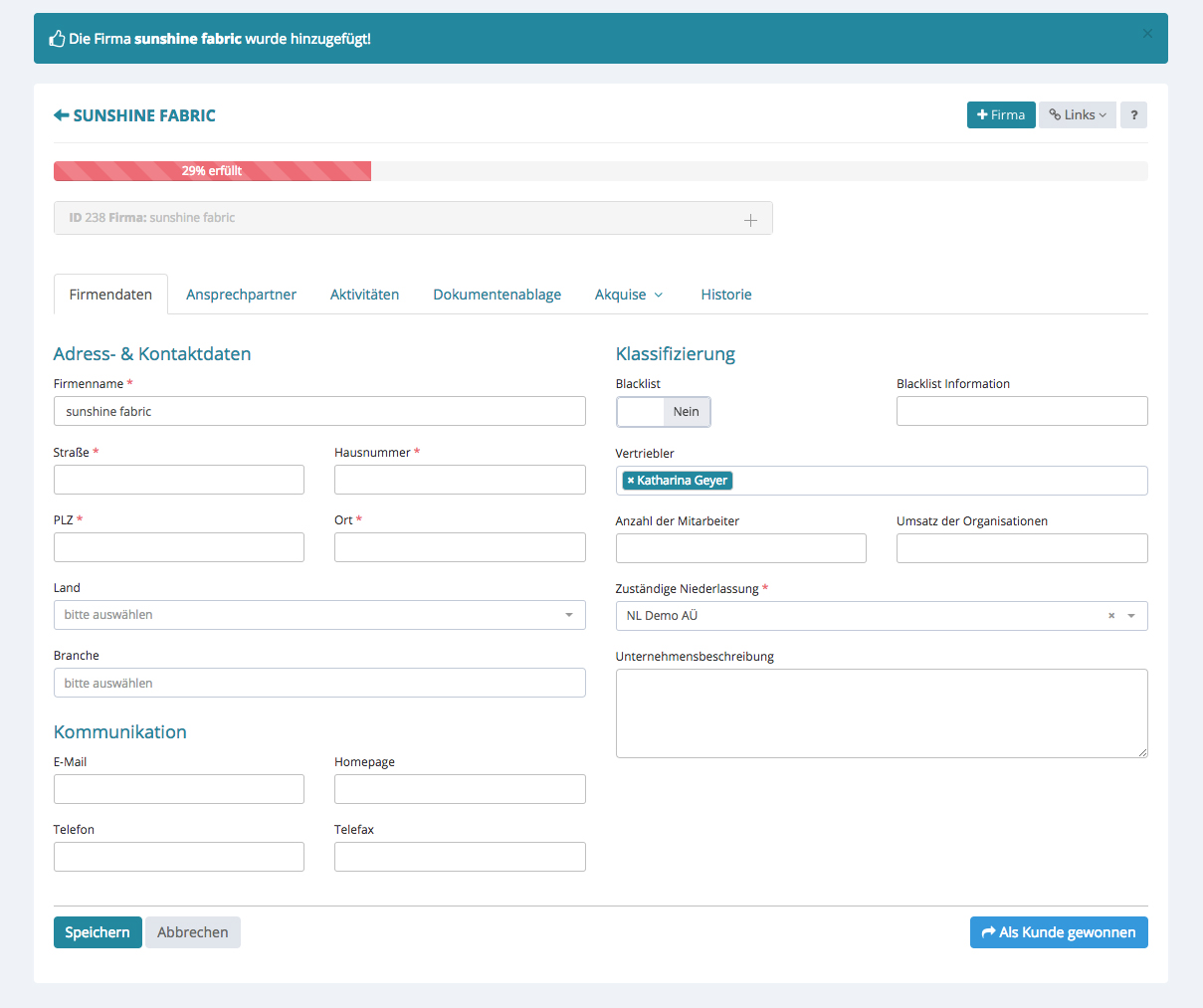Remove Katharina Geyer tag from Vertriebler
Screen dimensions: 1203x1008
point(631,481)
